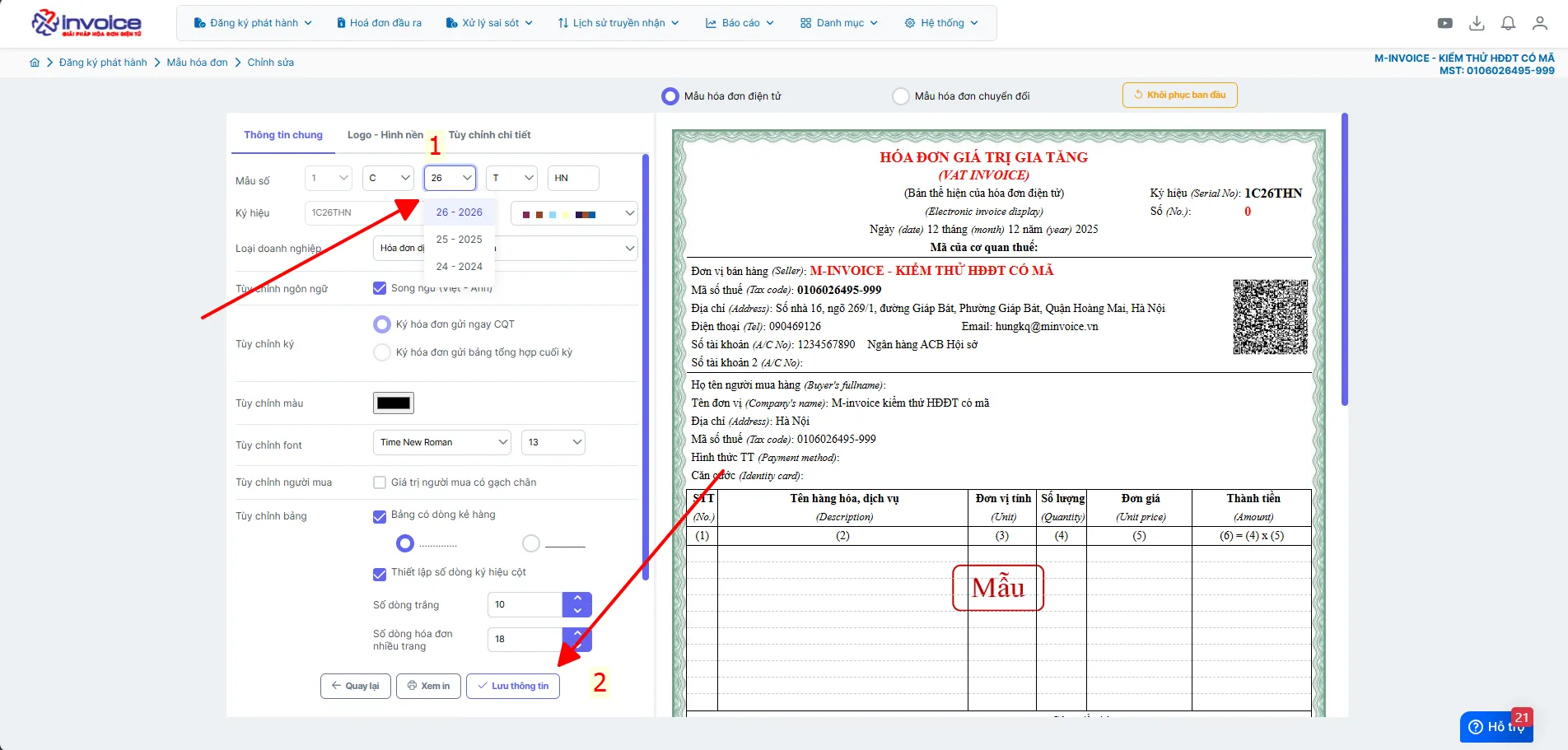Screen dimensions: 1568x750
Task: Click the Lưu thông tin button
Action: [513, 686]
